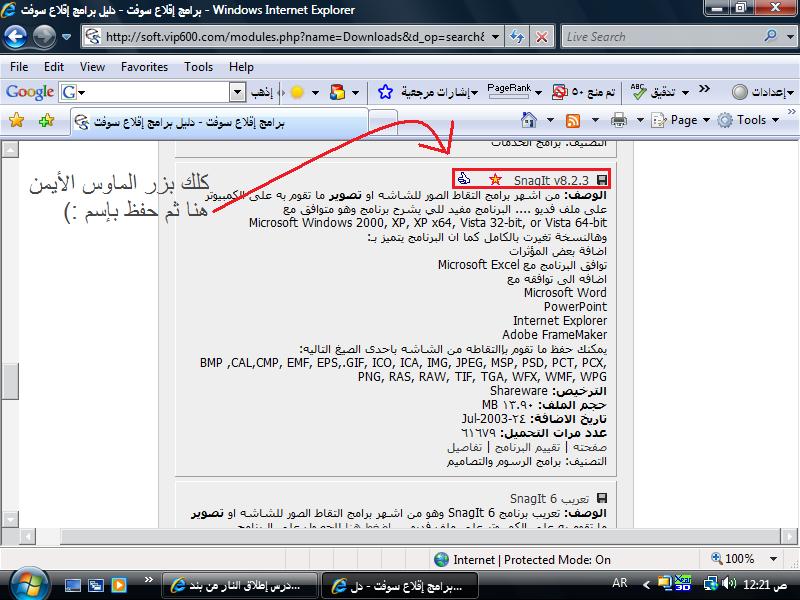Click the volume speaker tray icon
800x600 pixels.
point(730,583)
